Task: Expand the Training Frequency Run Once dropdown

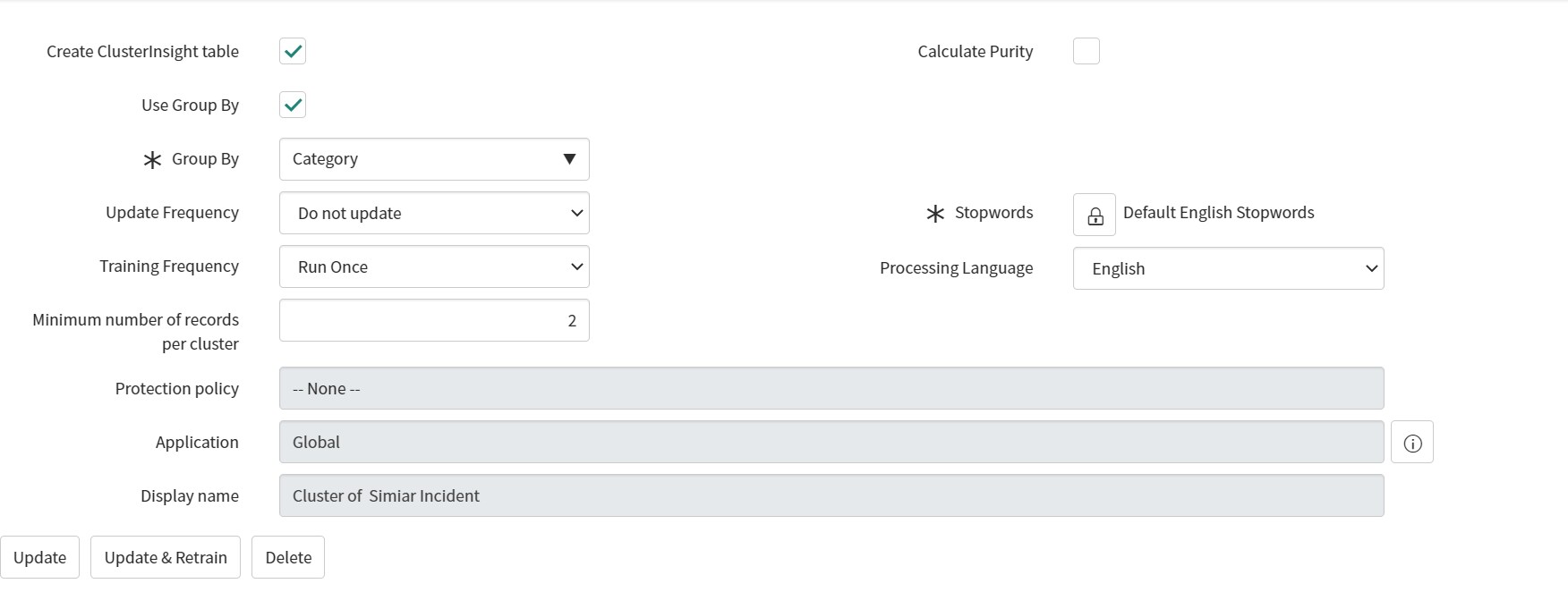Action: pos(434,266)
